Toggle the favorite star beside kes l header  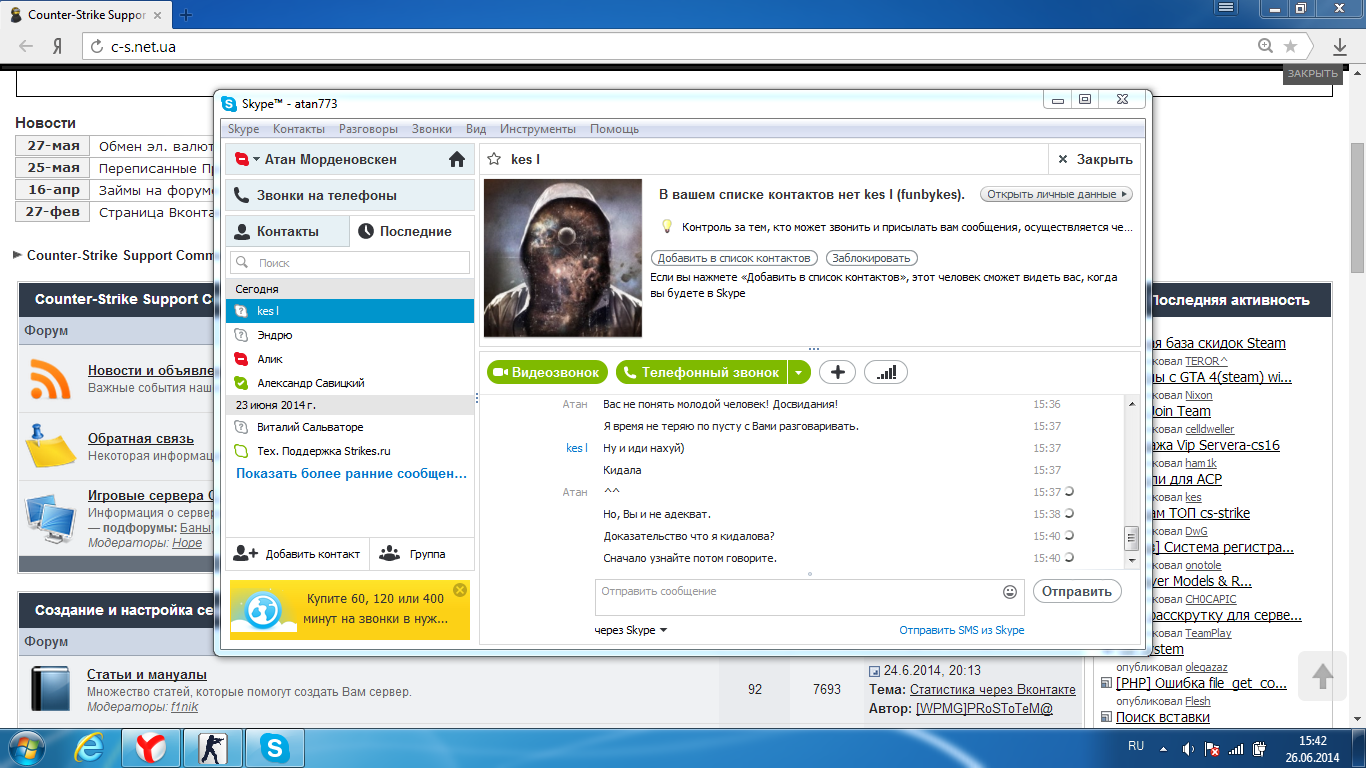coord(493,159)
